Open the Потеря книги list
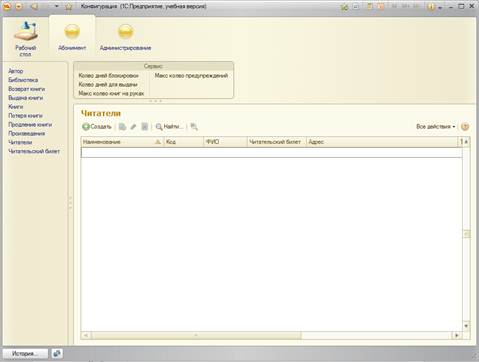479x362 pixels. [x=25, y=116]
